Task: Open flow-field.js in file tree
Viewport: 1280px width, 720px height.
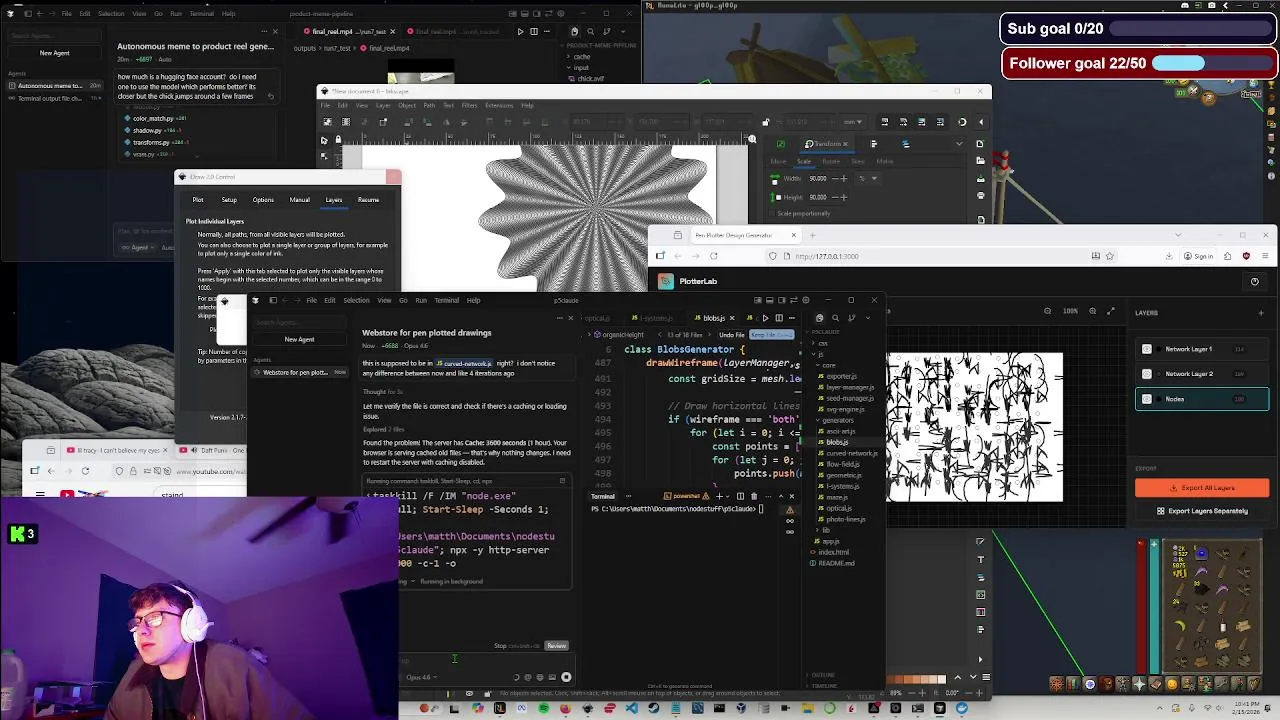Action: 843,464
